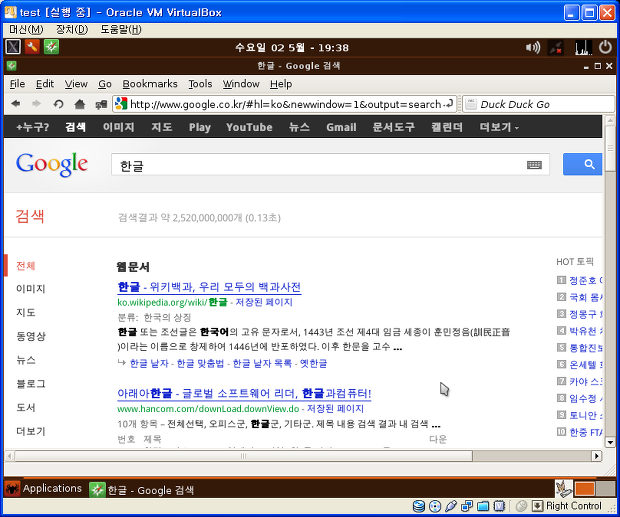
Task: Click the blue magnifier search button
Action: (x=582, y=164)
